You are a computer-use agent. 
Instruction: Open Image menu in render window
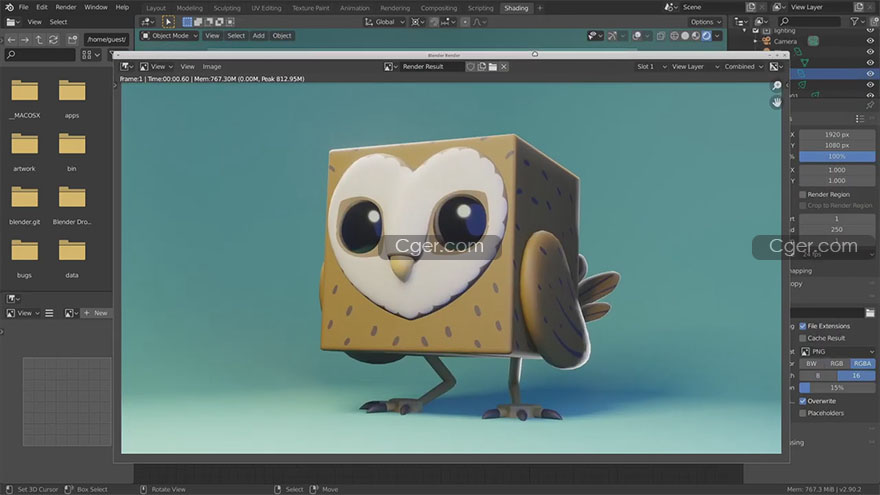(x=212, y=67)
